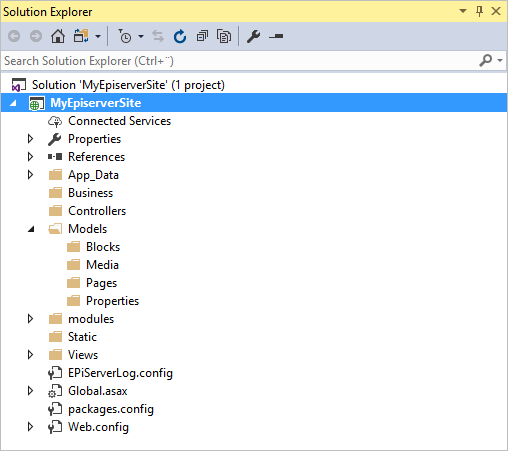Open Properties with the wrench icon
This screenshot has width=508, height=451.
[x=253, y=36]
